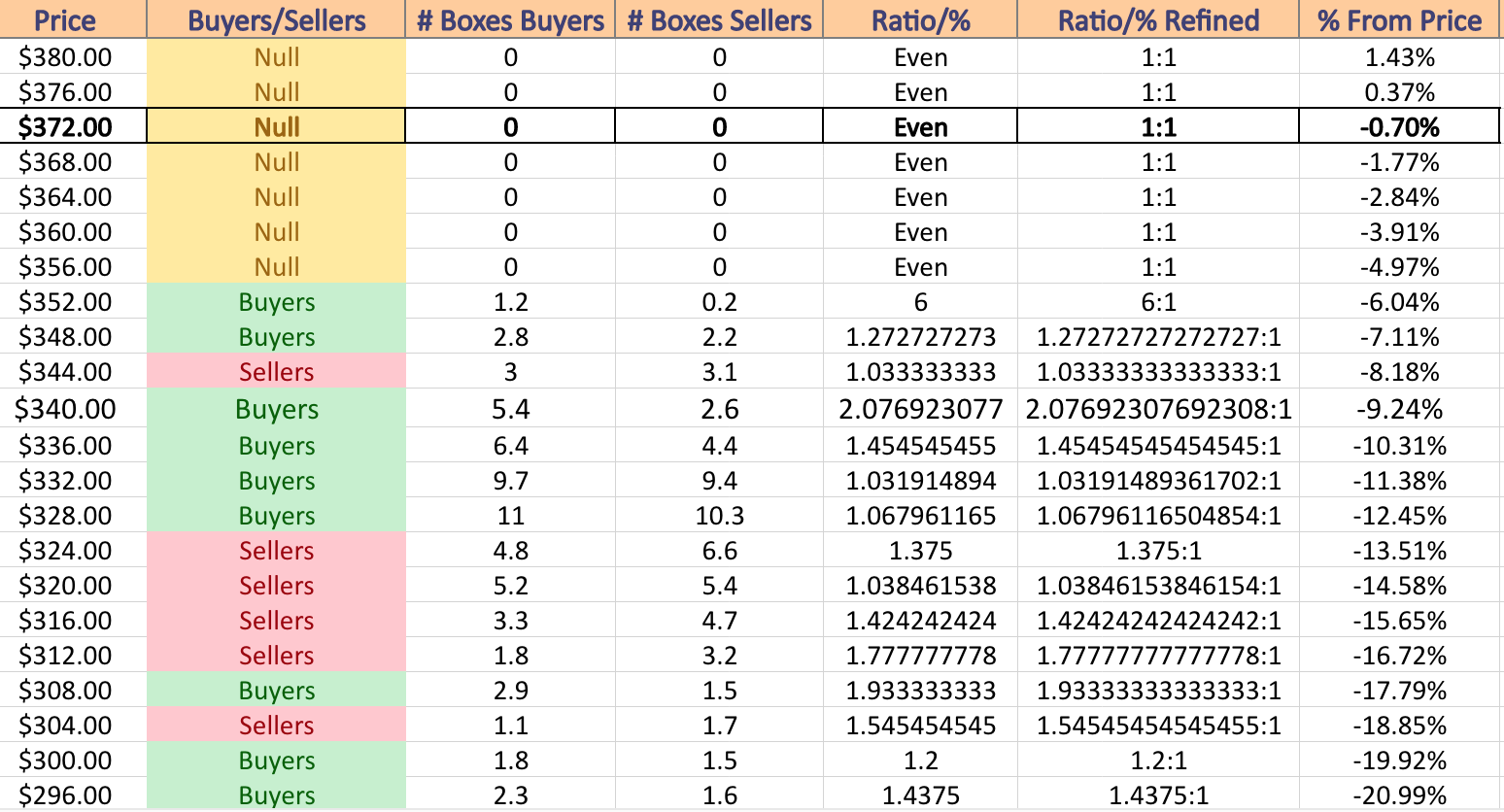Click the -7.11% from price cell
Image resolution: width=1504 pixels, height=812 pixels.
point(1400,337)
